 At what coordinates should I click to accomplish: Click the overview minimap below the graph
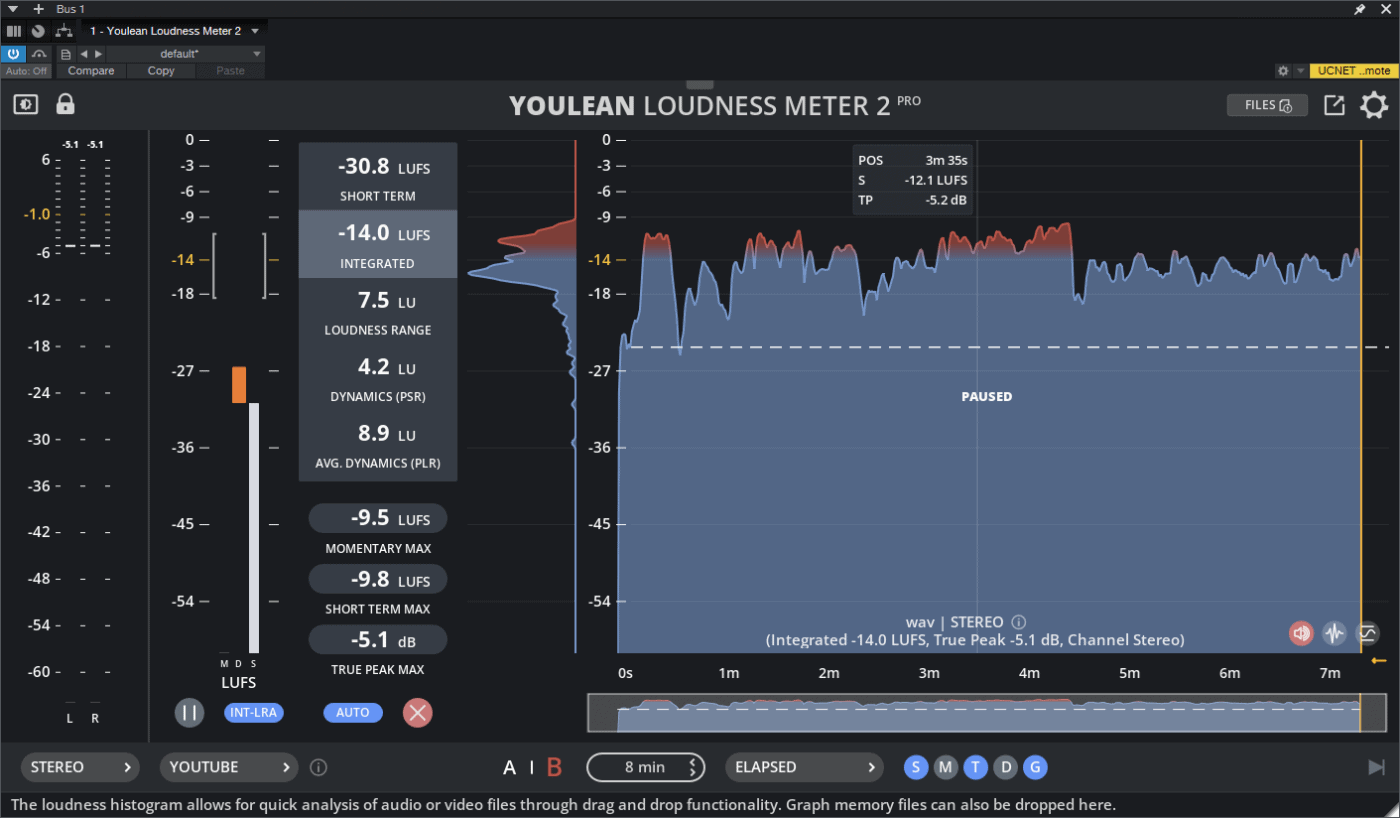987,713
